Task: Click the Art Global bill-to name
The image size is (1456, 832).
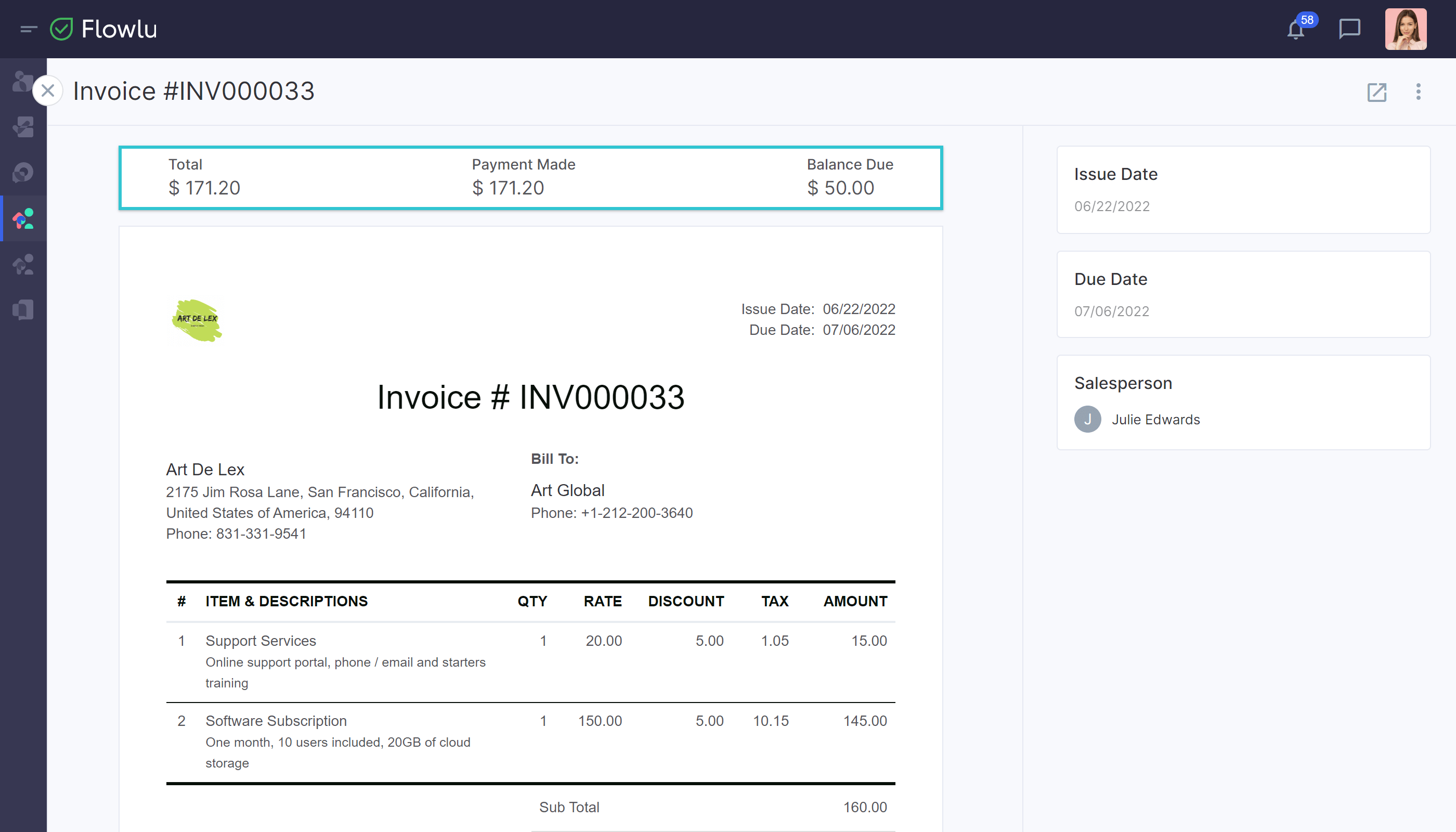Action: coord(567,490)
